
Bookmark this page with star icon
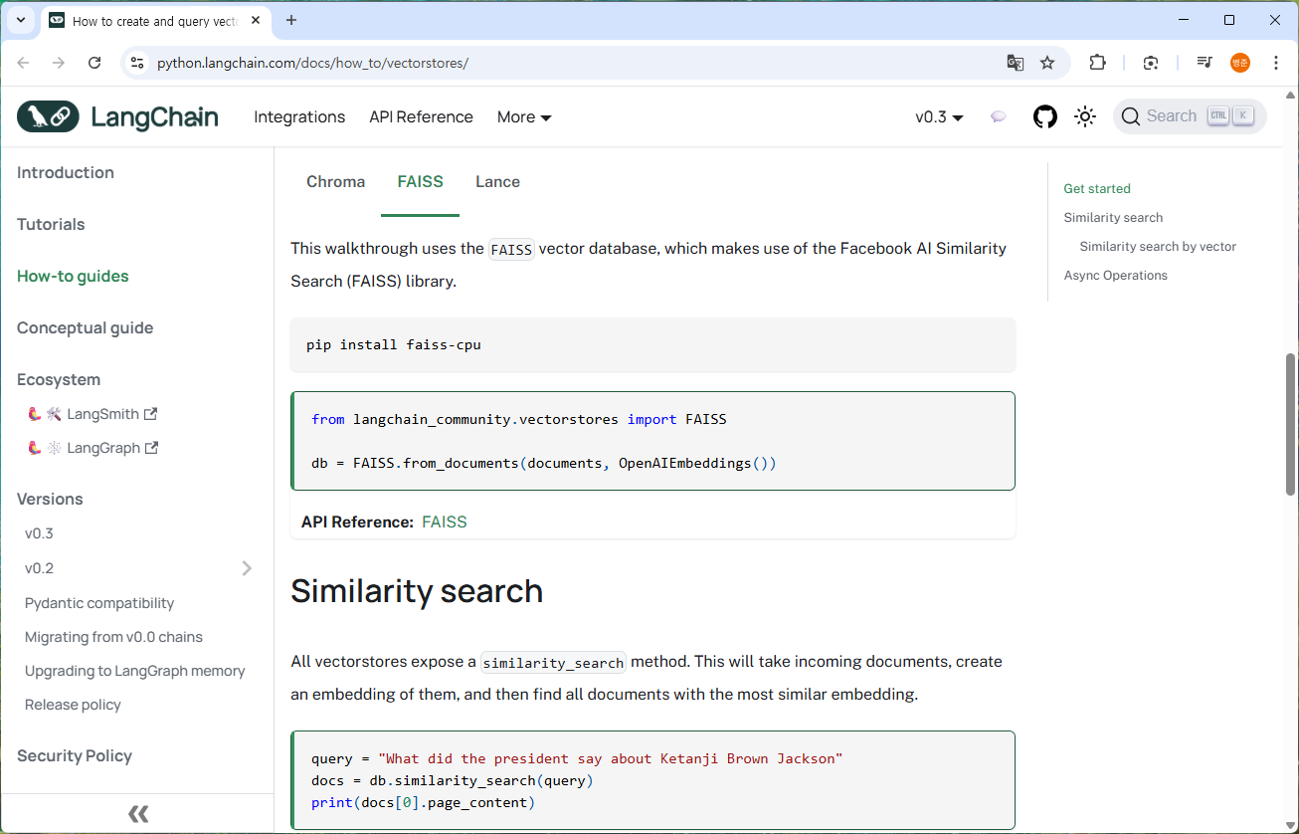pos(1047,63)
